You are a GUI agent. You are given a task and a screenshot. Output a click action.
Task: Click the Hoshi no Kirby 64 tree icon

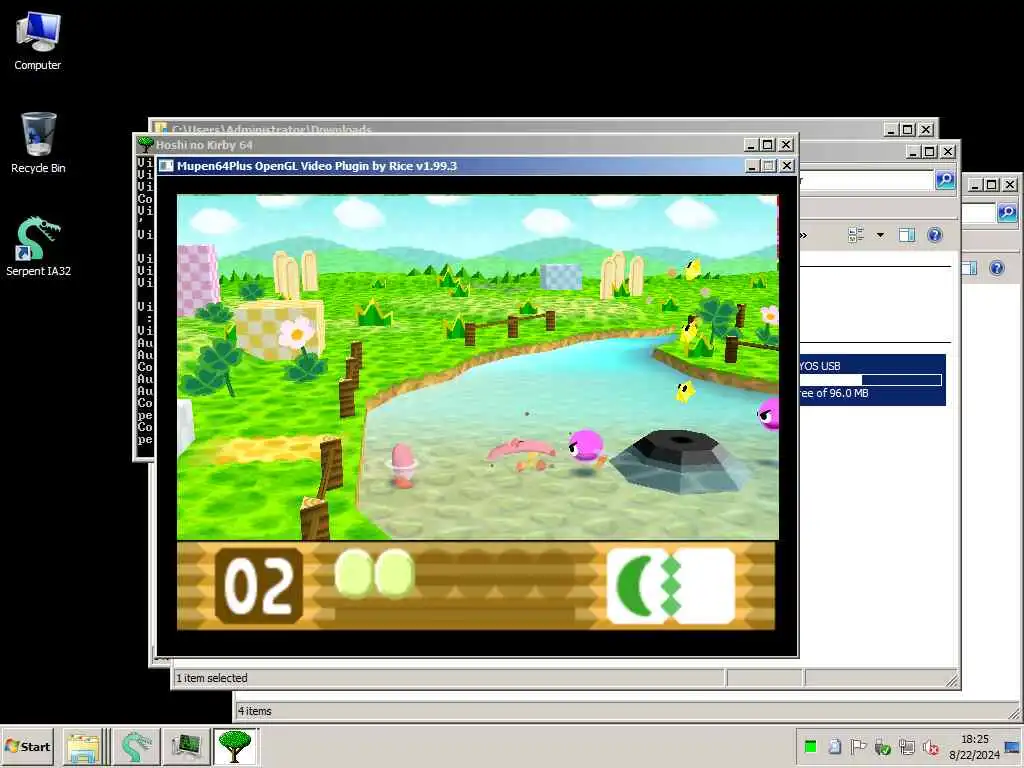point(146,144)
